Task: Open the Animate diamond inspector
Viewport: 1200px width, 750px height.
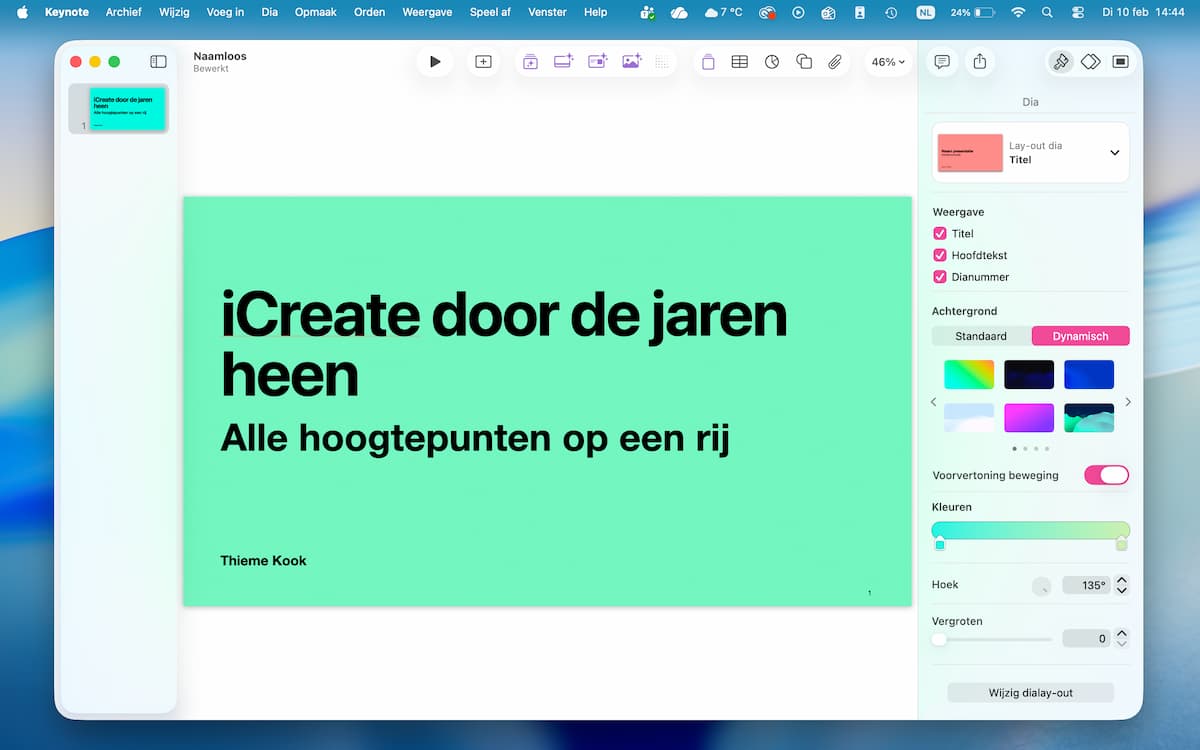Action: point(1090,62)
